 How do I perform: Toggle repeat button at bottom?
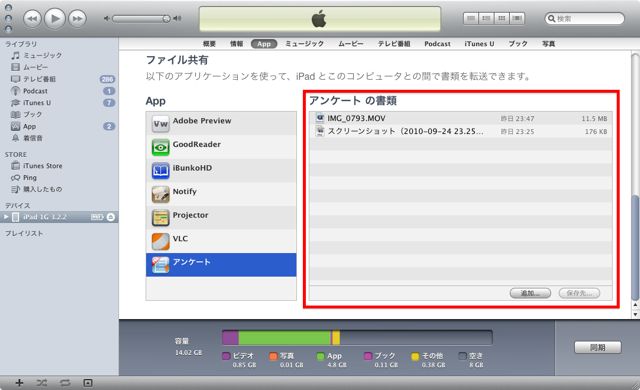pyautogui.click(x=65, y=383)
